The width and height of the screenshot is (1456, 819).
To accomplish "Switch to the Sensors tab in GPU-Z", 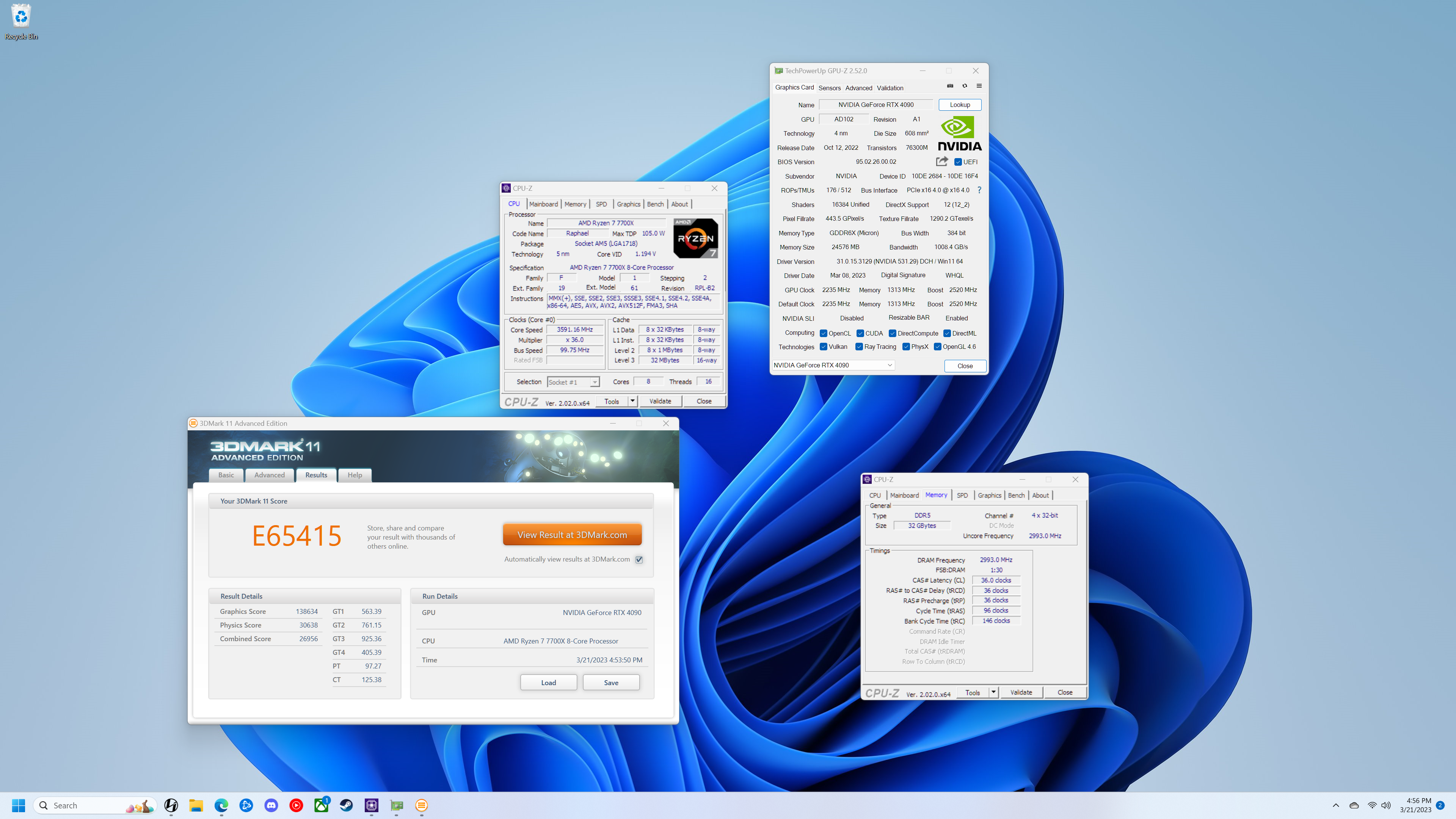I will coord(829,88).
